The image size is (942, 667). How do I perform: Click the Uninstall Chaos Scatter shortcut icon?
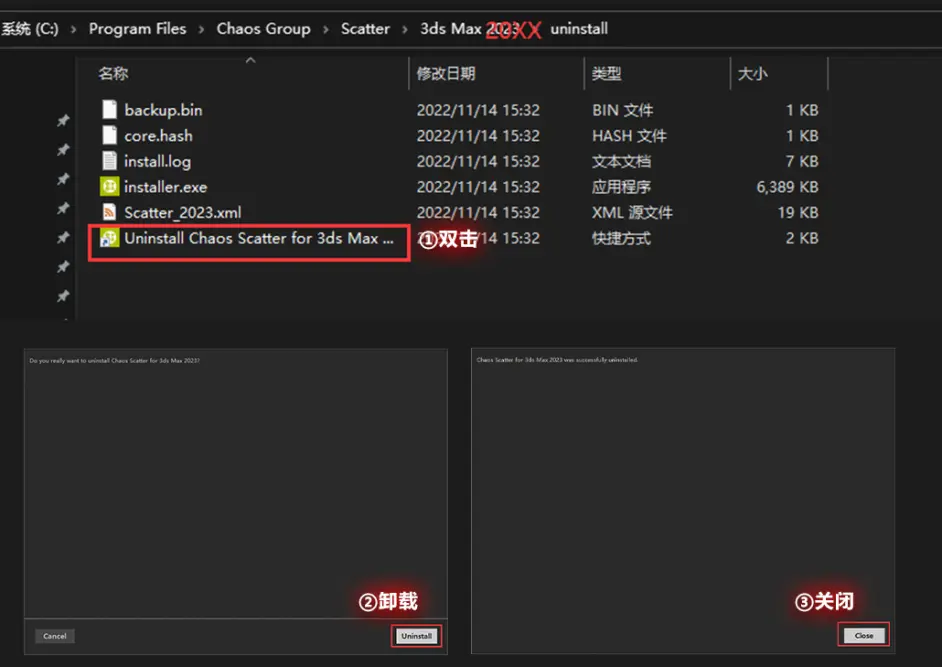coord(109,238)
